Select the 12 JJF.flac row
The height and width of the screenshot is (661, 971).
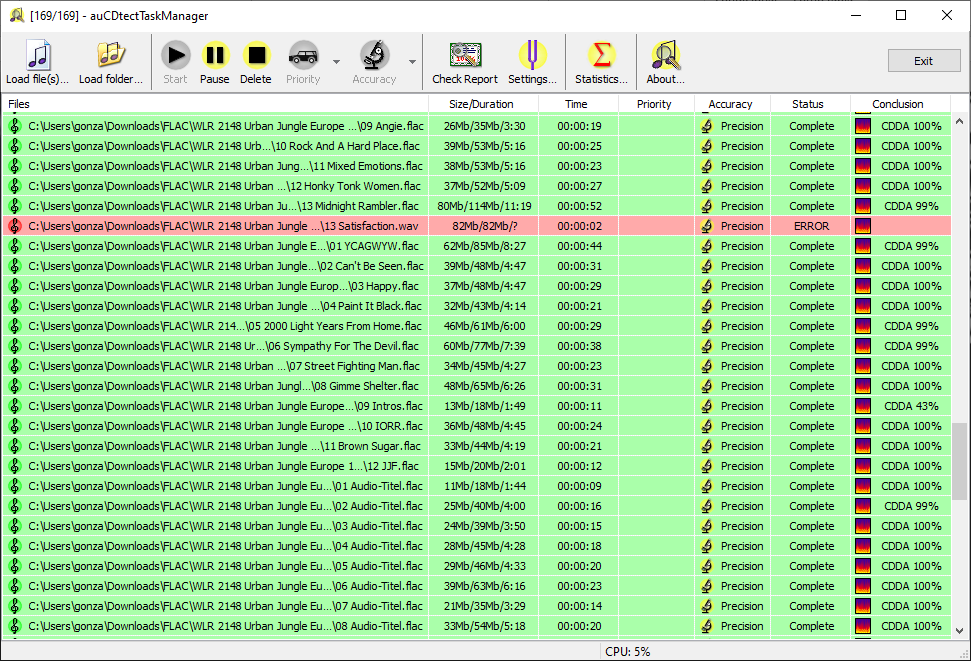coord(476,466)
